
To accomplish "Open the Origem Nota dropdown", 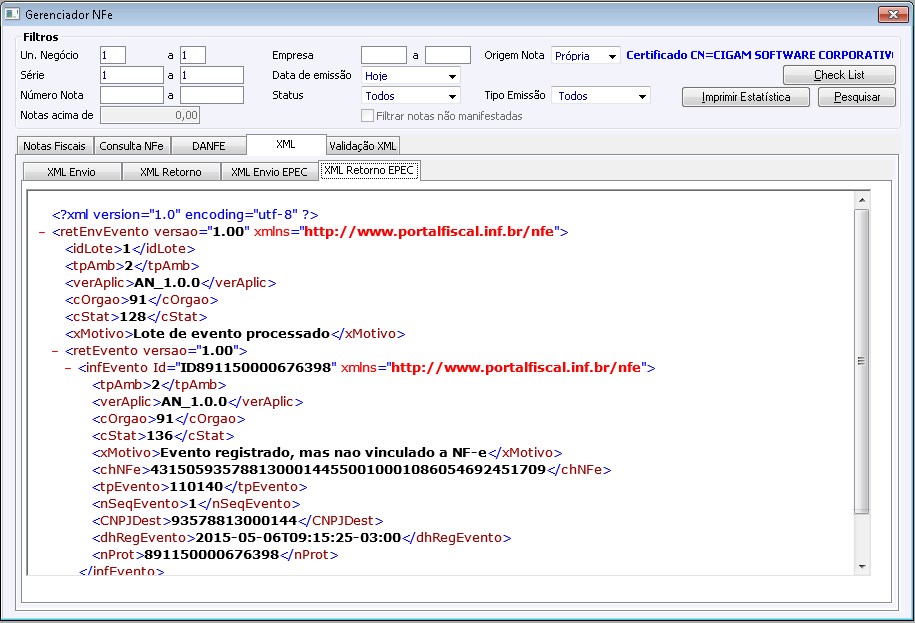I will click(612, 56).
